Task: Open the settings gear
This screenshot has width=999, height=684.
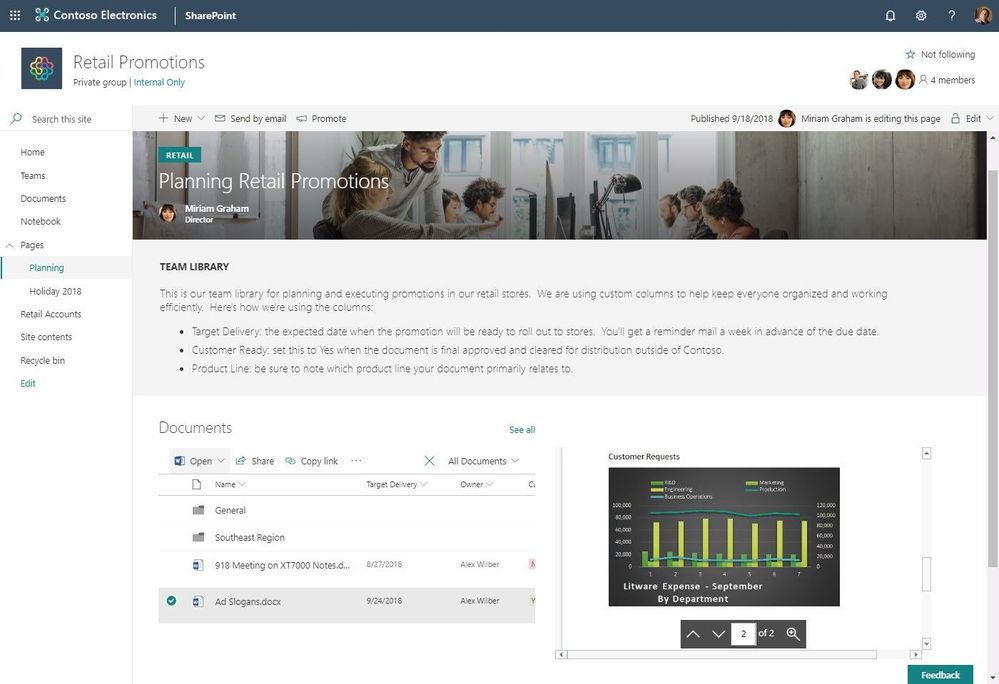Action: tap(921, 16)
